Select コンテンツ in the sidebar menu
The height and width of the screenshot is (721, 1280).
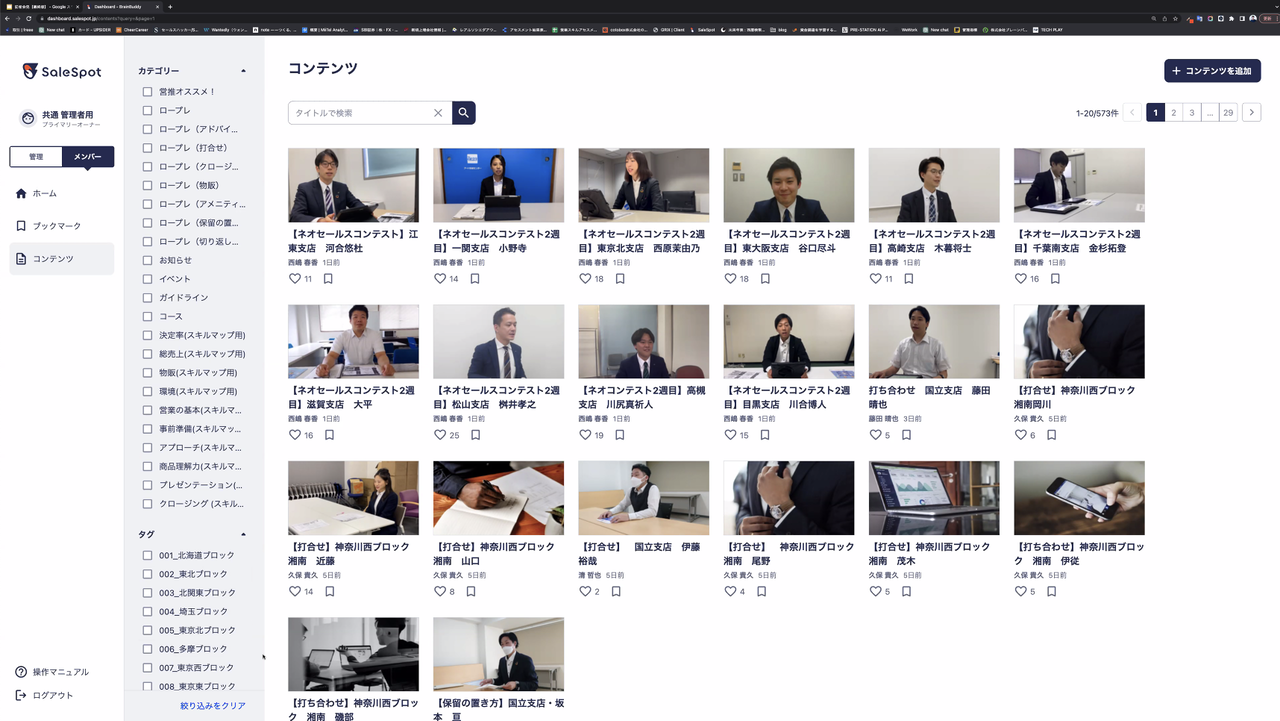[x=62, y=259]
